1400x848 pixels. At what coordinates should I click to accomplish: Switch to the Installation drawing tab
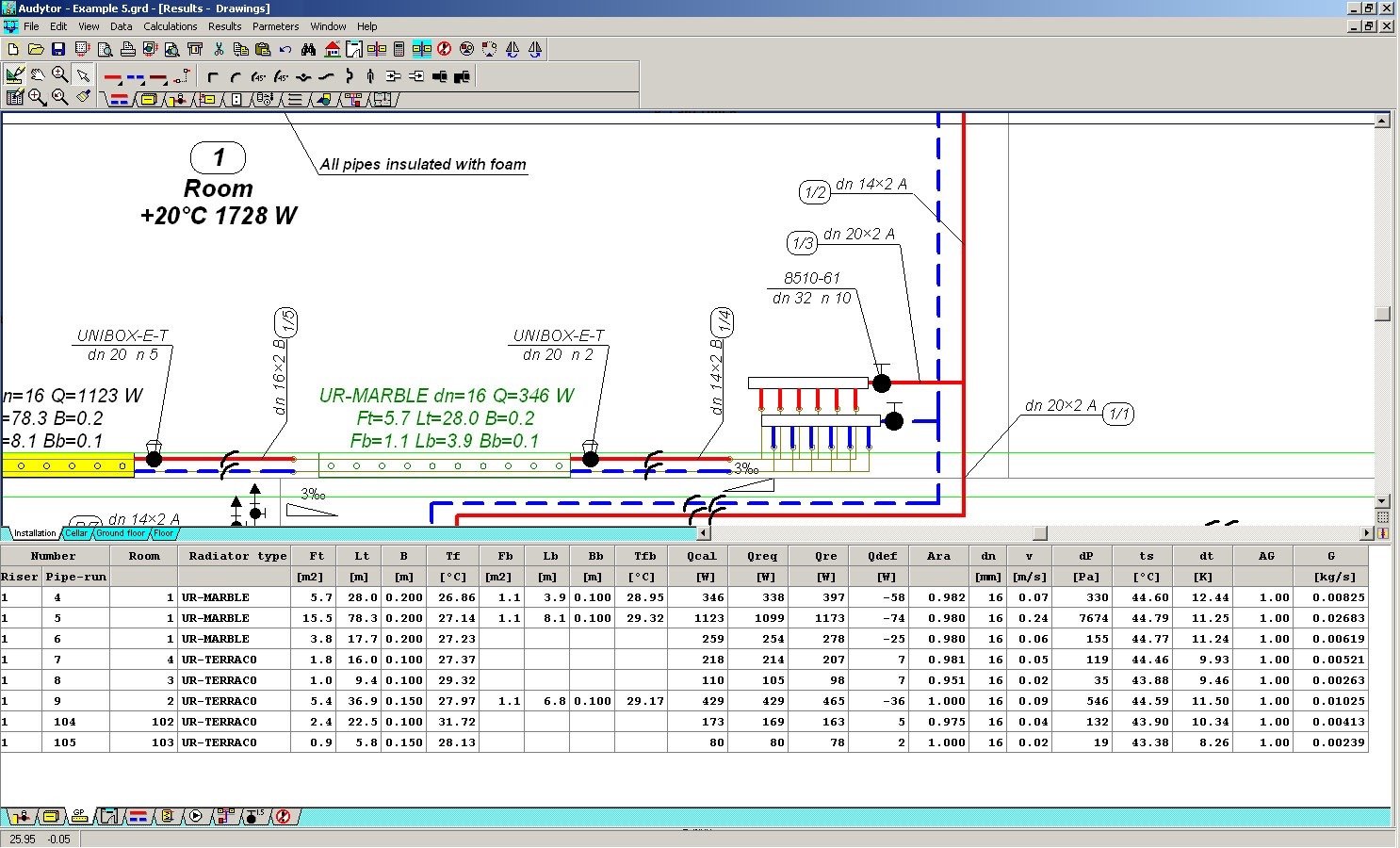tap(35, 533)
